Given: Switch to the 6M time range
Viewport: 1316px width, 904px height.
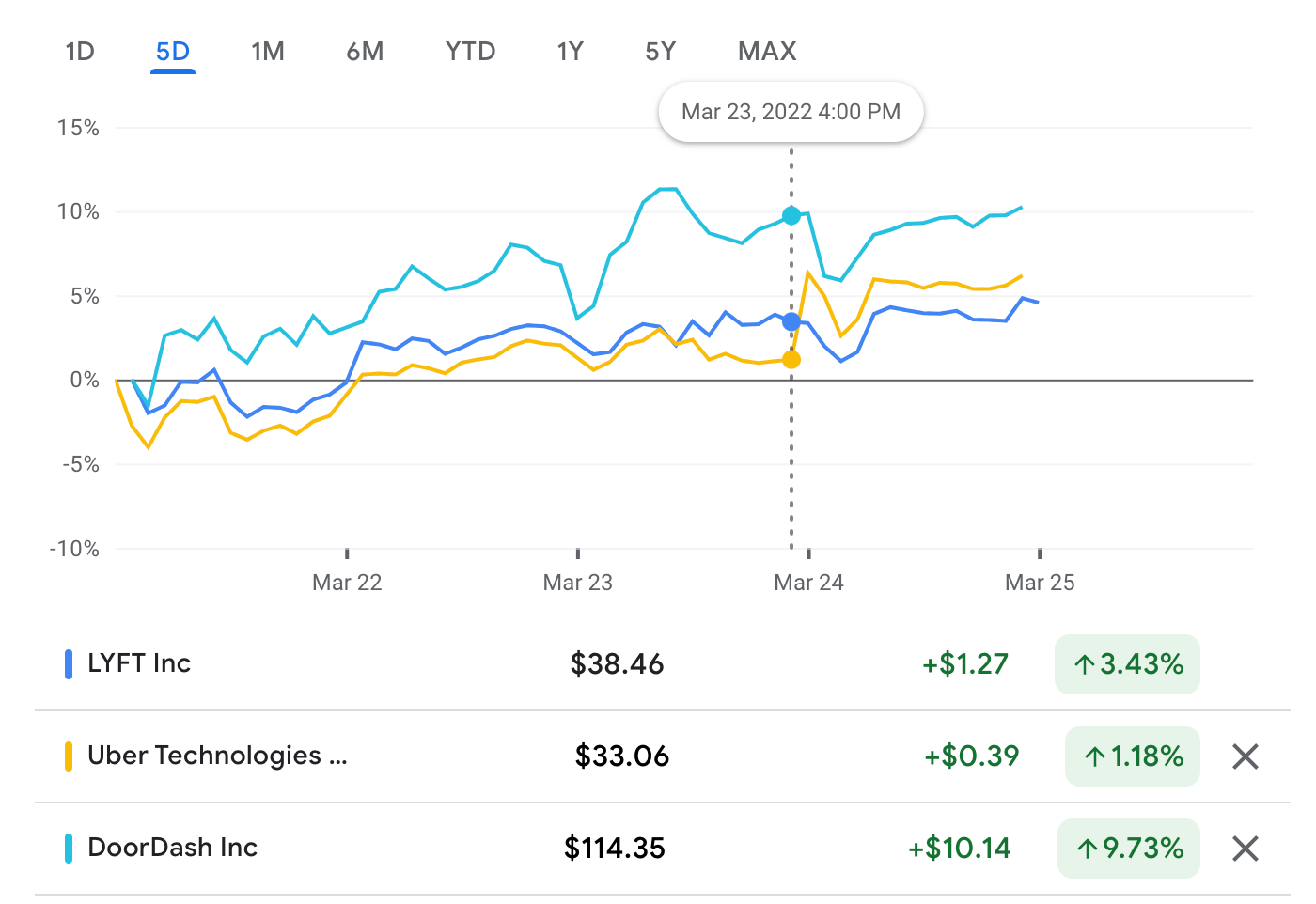Looking at the screenshot, I should coord(365,51).
